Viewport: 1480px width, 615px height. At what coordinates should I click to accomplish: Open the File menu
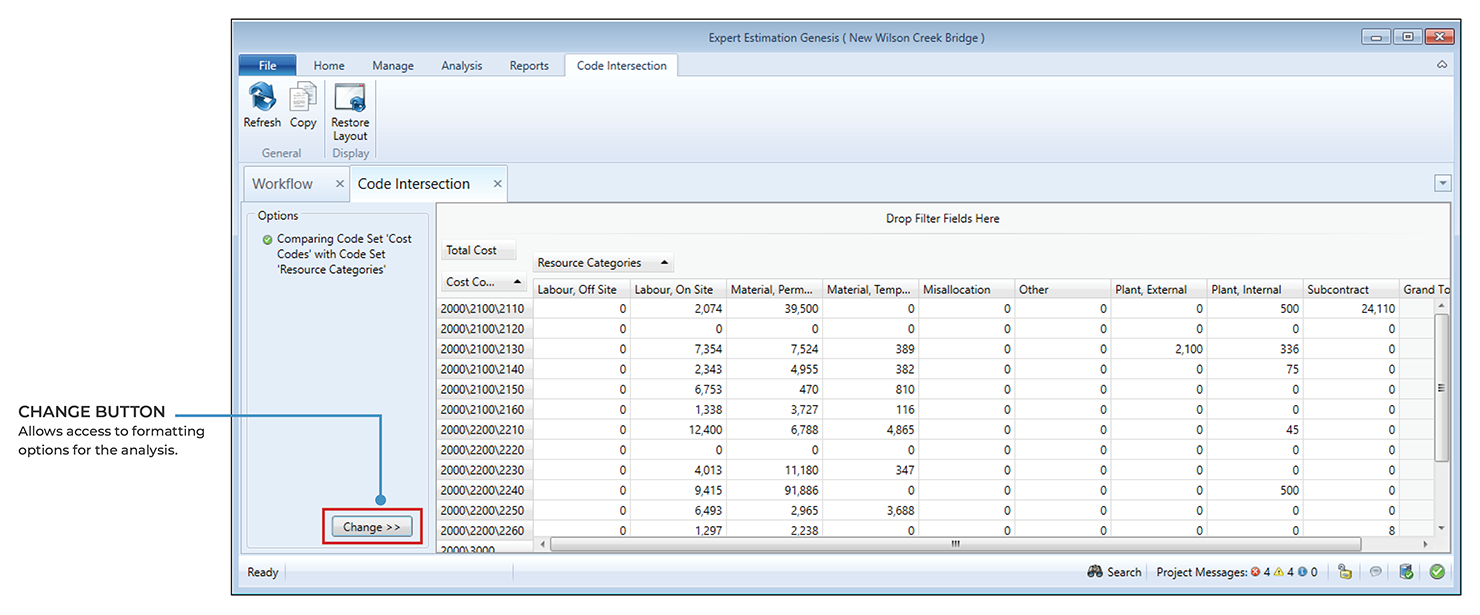point(267,66)
